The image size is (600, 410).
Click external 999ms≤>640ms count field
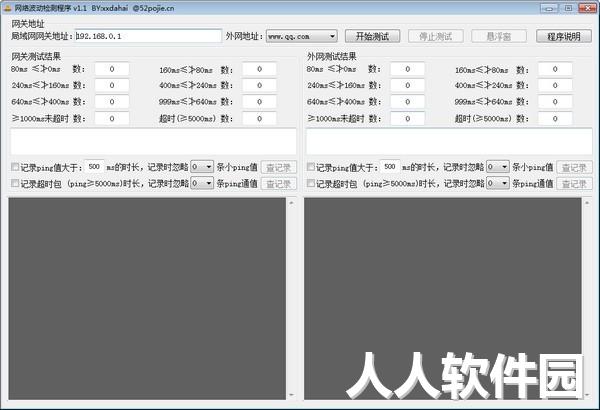point(555,101)
